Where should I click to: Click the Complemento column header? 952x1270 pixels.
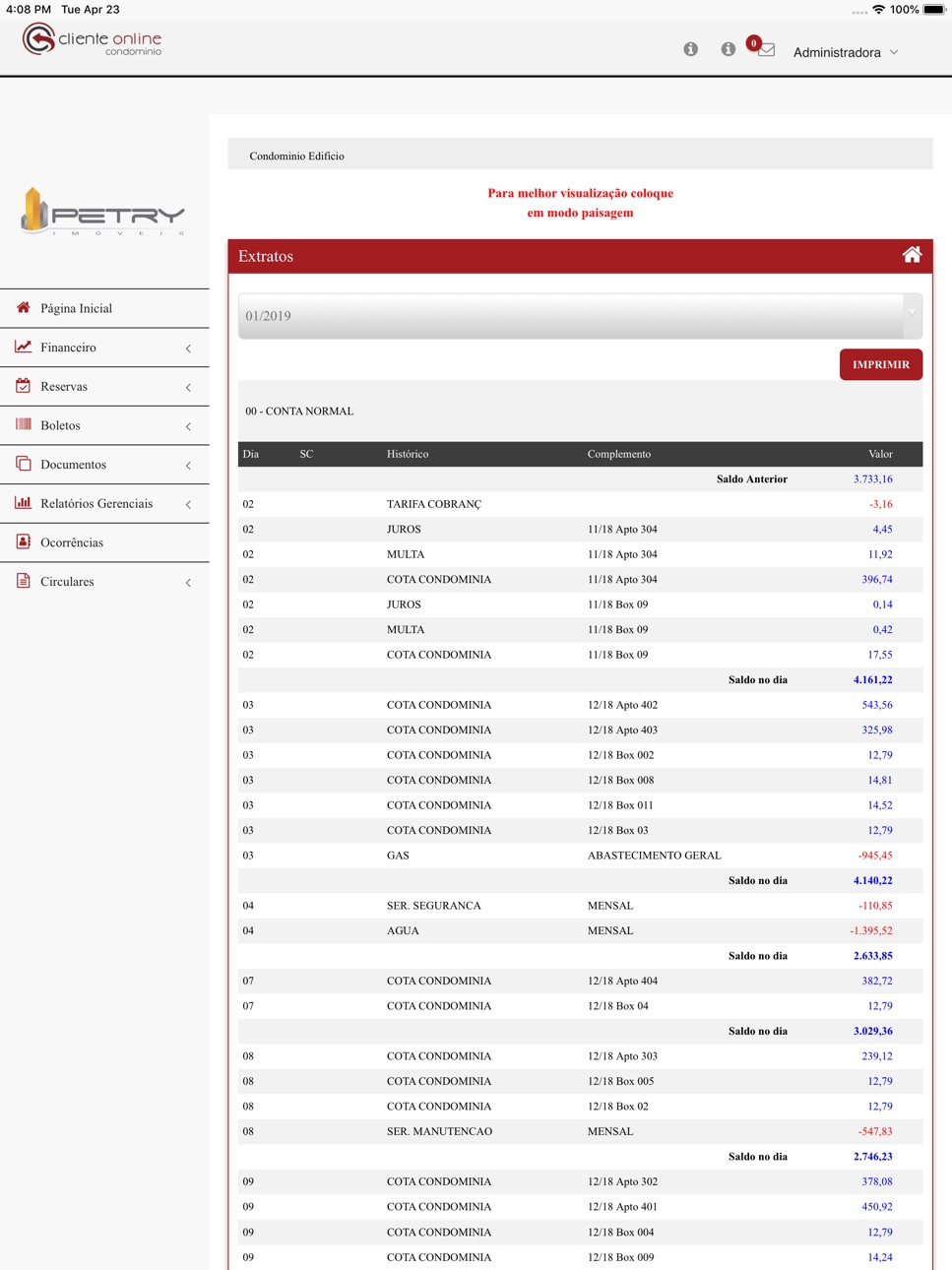coord(619,454)
